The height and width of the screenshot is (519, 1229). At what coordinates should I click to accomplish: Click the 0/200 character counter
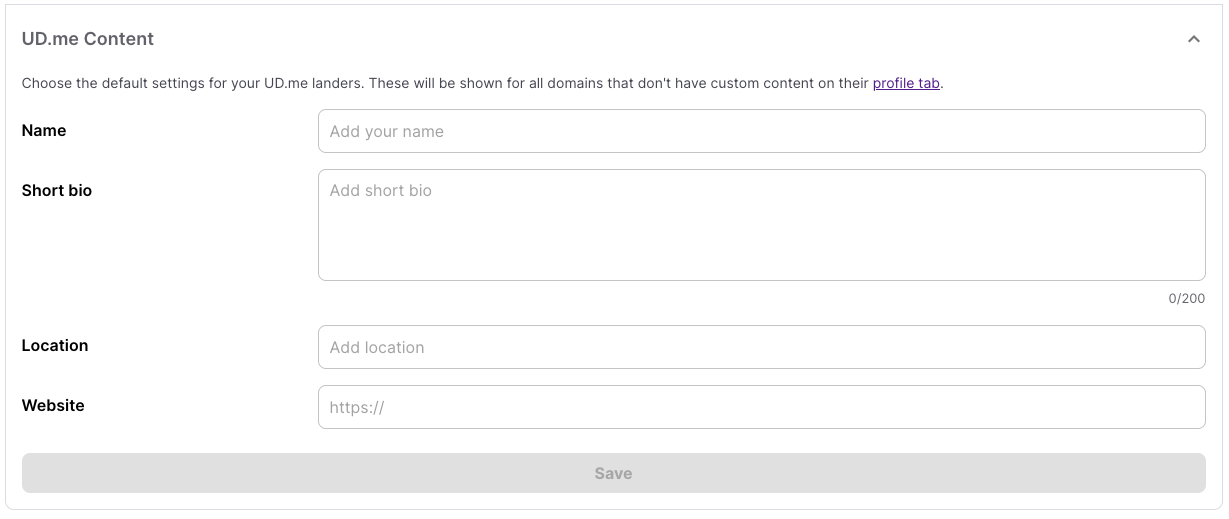(x=1186, y=298)
